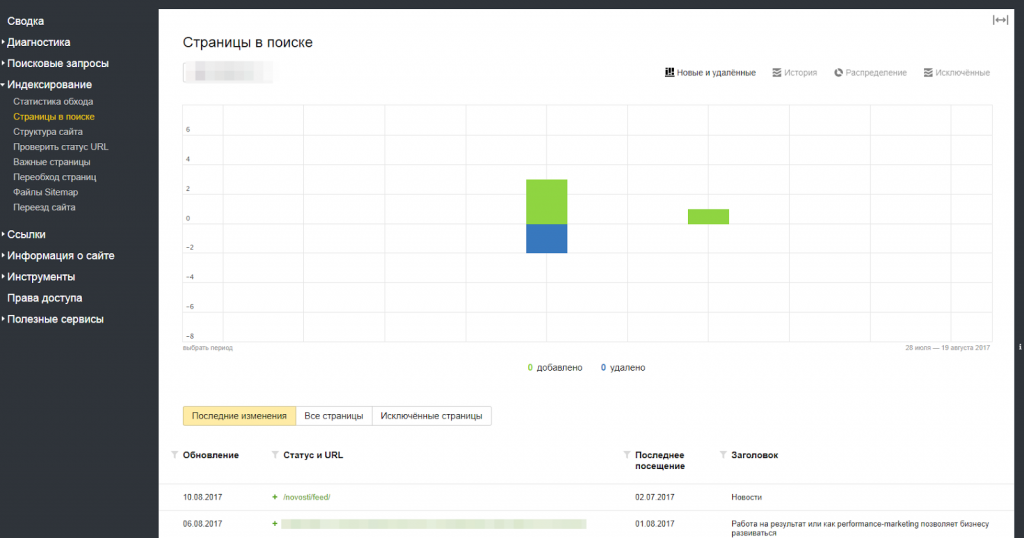
Task: Click the 01.08.2017 last visit date
Action: (654, 524)
